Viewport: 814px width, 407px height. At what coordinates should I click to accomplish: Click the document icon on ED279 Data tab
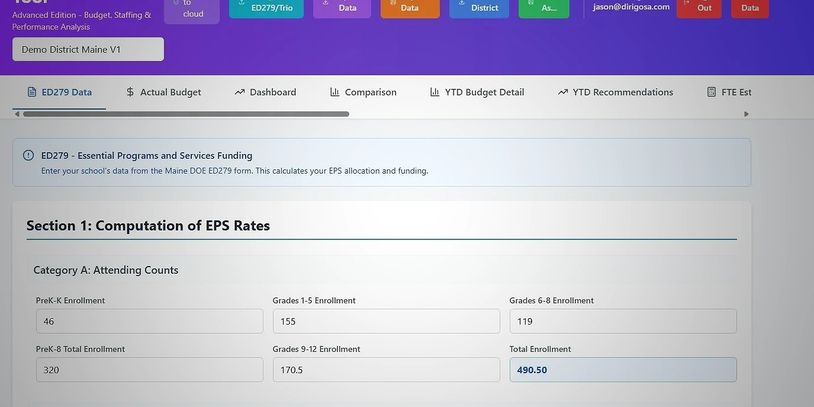click(32, 92)
